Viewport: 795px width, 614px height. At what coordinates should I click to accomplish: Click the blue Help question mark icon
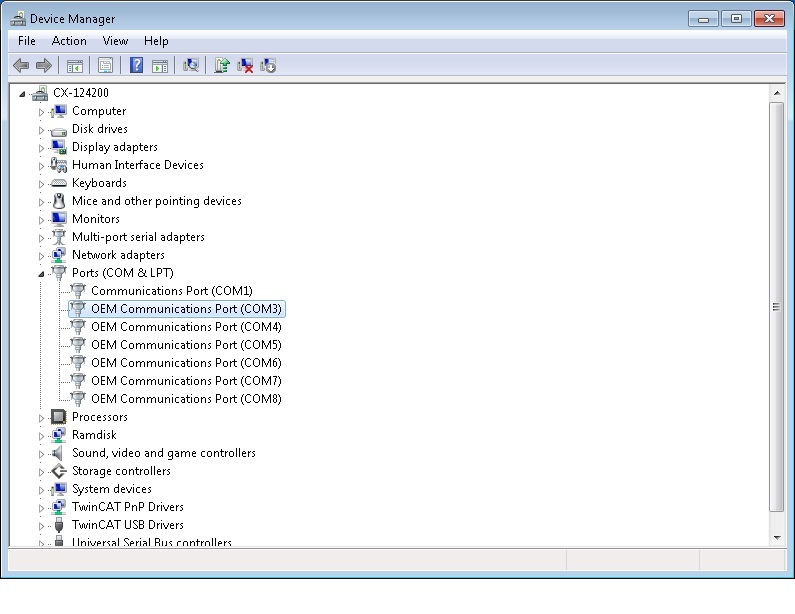pos(136,65)
